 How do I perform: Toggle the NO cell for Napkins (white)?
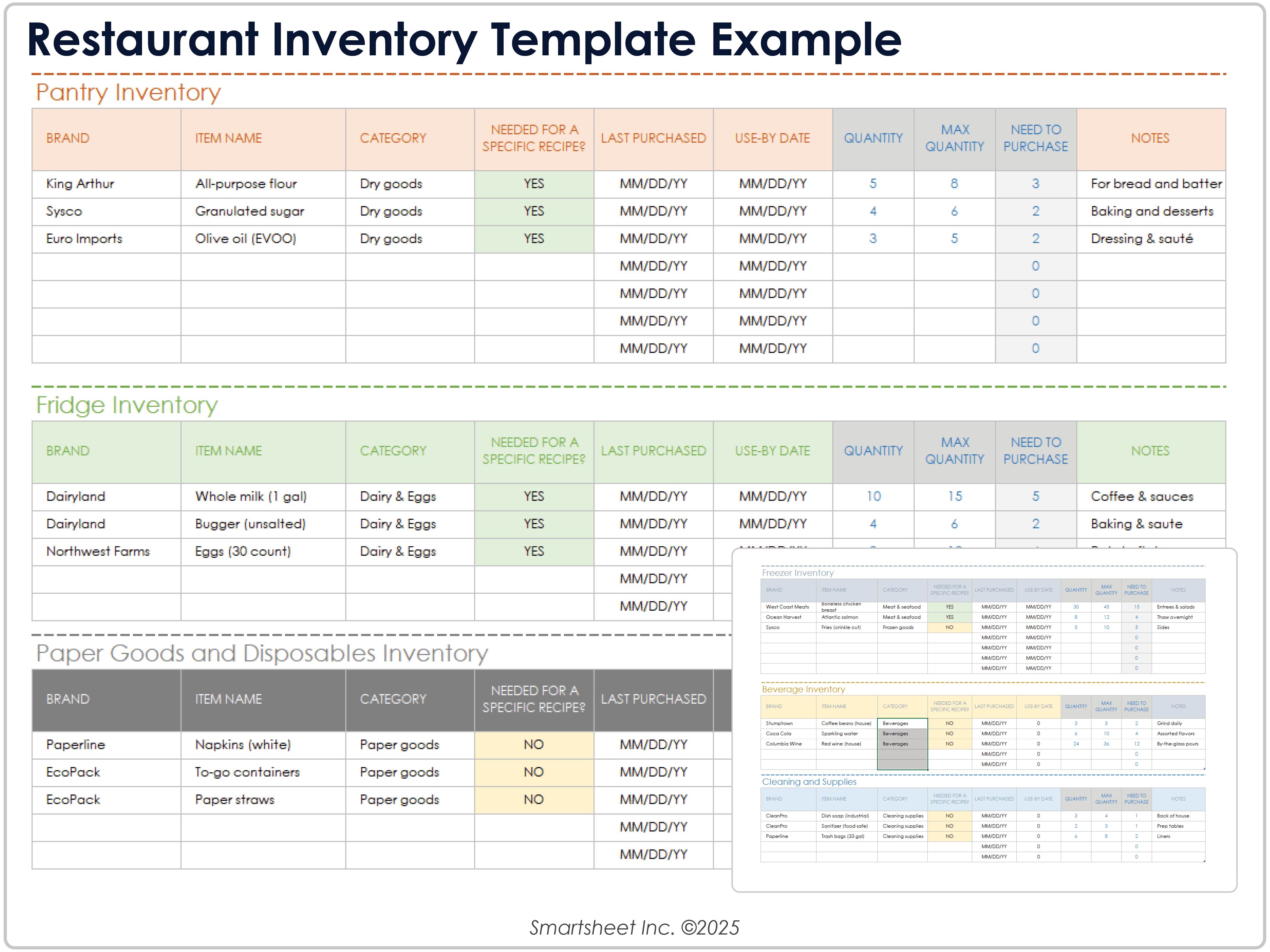pyautogui.click(x=534, y=745)
